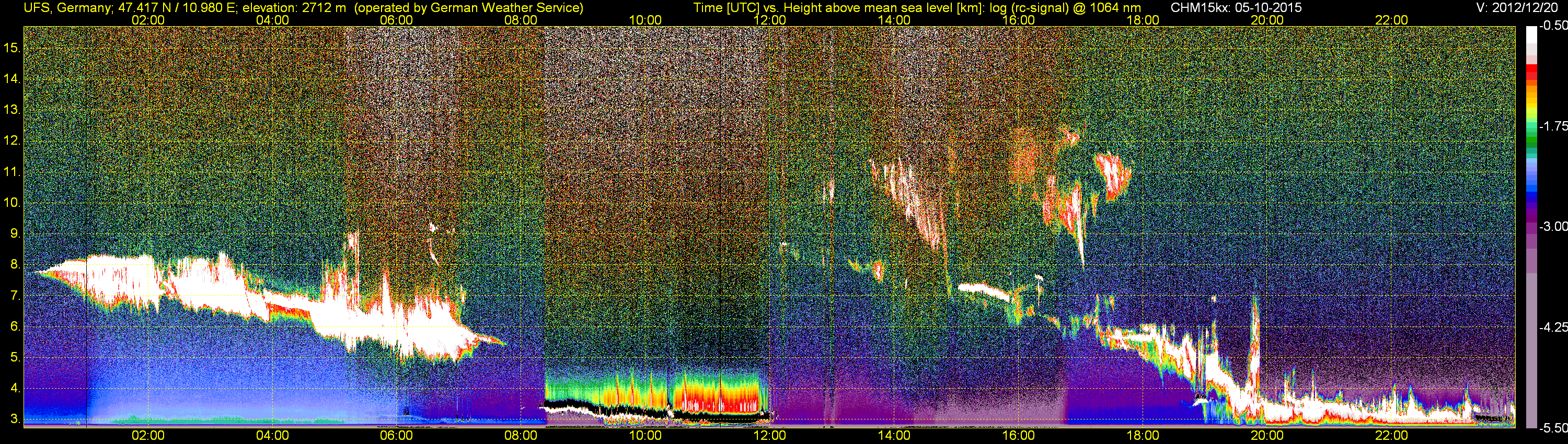Click the 10:00 label on the top time axis
1568x444 pixels.
pos(645,20)
